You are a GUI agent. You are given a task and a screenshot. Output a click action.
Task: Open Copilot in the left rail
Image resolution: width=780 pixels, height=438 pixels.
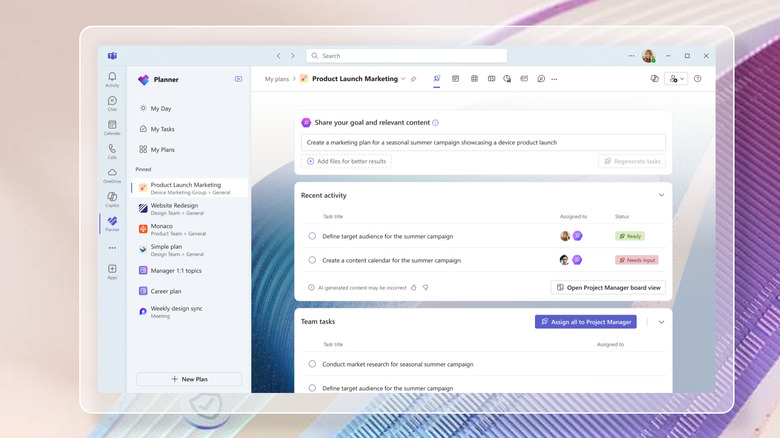112,198
